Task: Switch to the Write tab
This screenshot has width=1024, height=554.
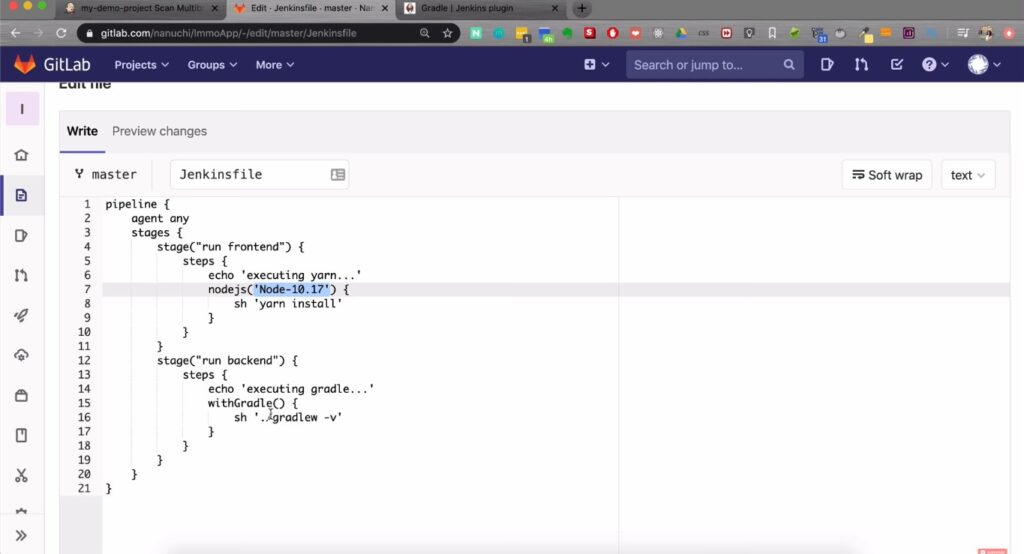Action: click(82, 131)
